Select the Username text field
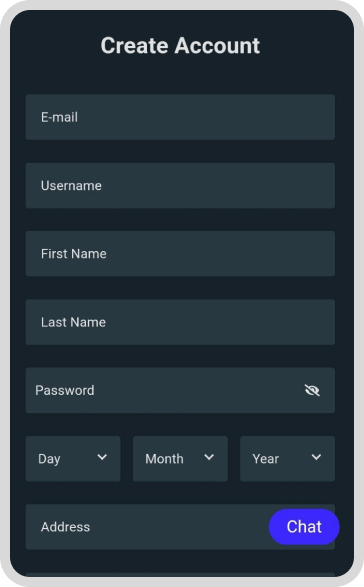Viewport: 364px width, 587px height. coord(180,186)
